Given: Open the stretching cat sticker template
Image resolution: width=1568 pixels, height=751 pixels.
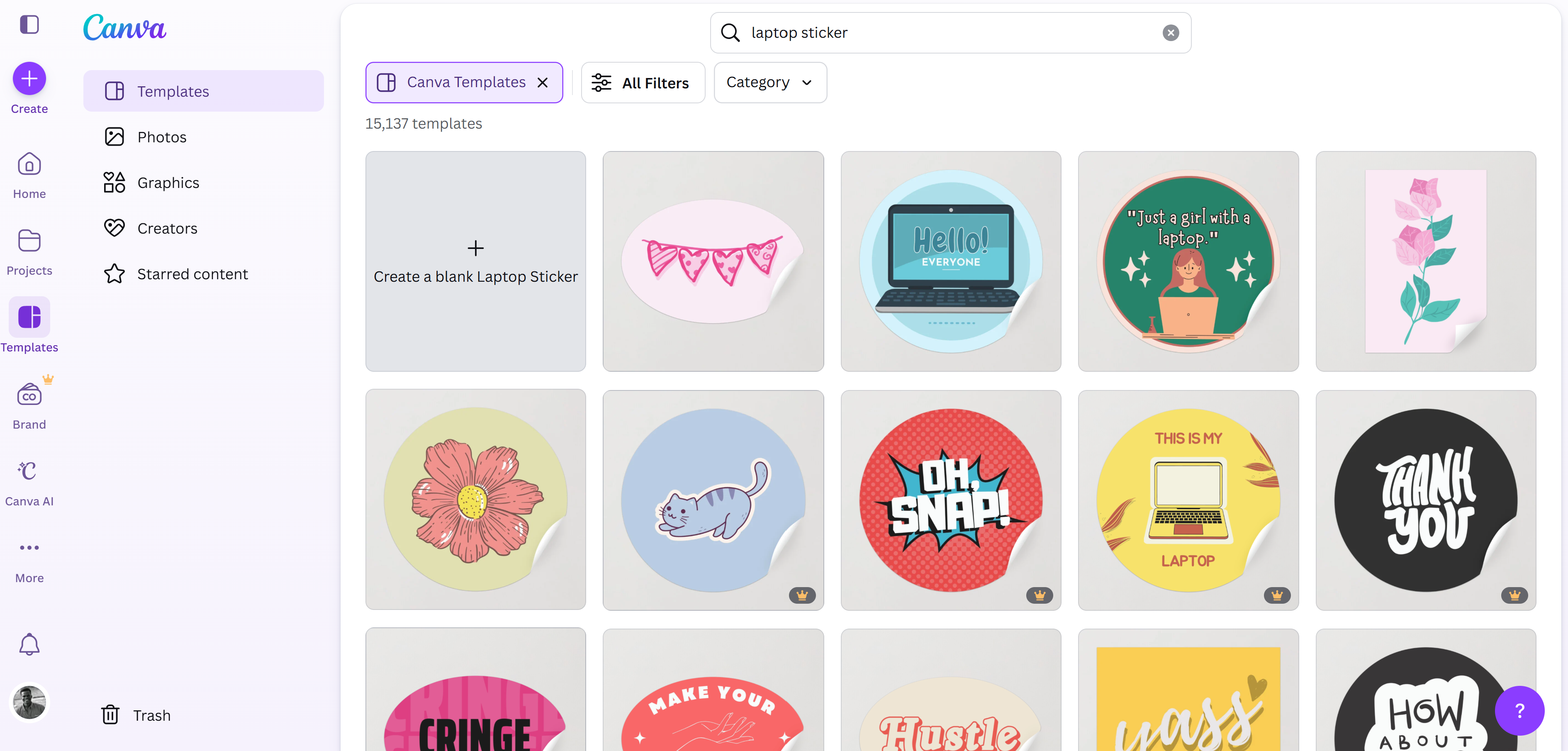Looking at the screenshot, I should point(713,500).
